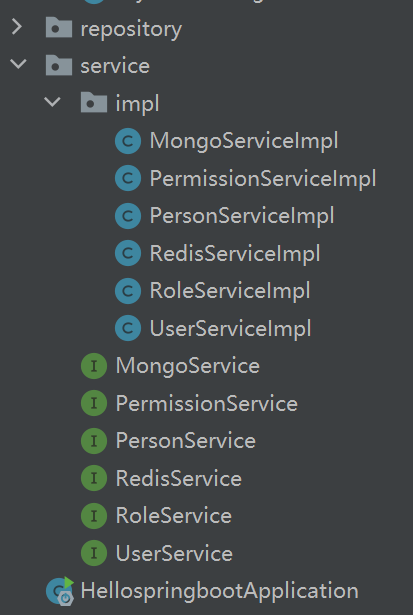Collapse the service folder chevron
The height and width of the screenshot is (615, 413).
(x=18, y=64)
